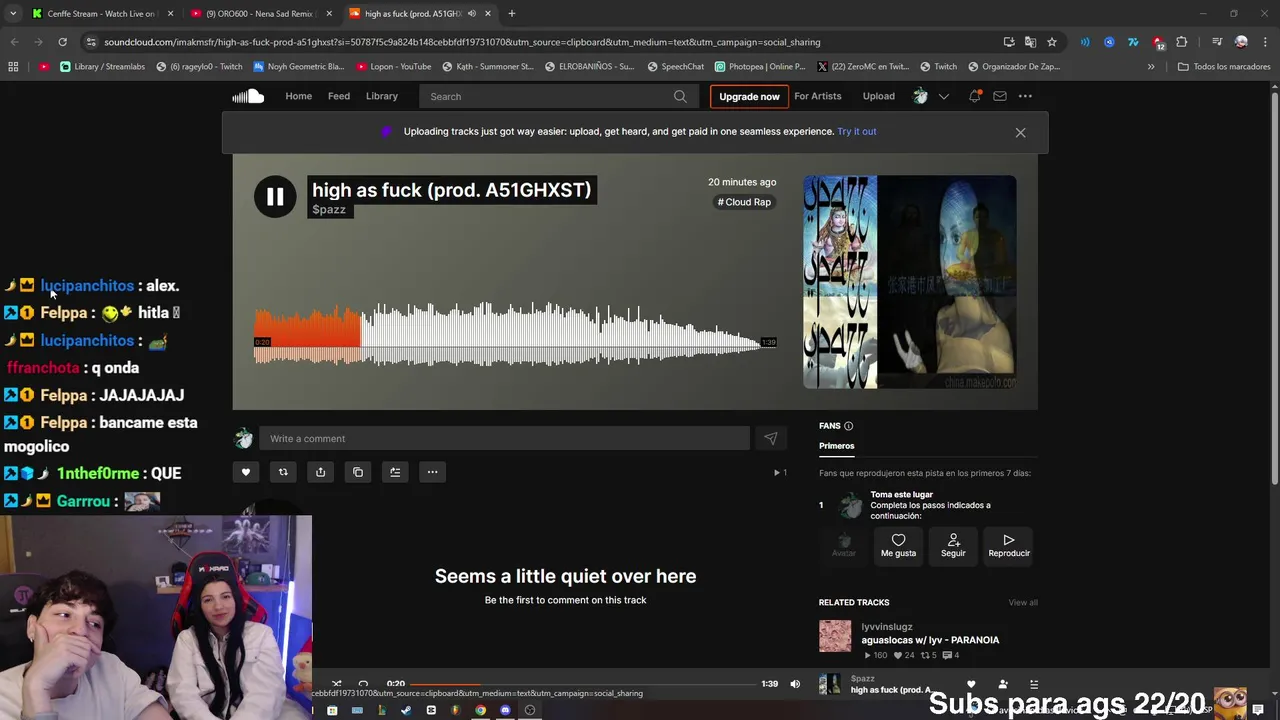The image size is (1280, 720).
Task: Open the notifications bell in SoundCloud header
Action: (x=974, y=96)
